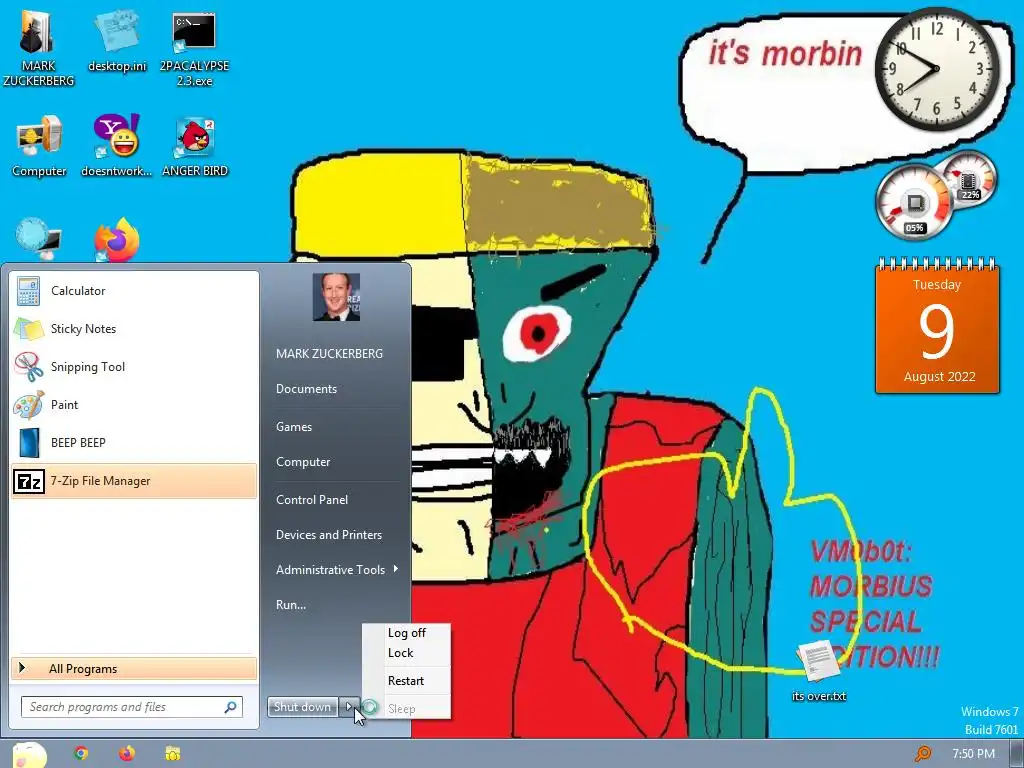
Task: Open the folder icon on the taskbar
Action: (172, 754)
